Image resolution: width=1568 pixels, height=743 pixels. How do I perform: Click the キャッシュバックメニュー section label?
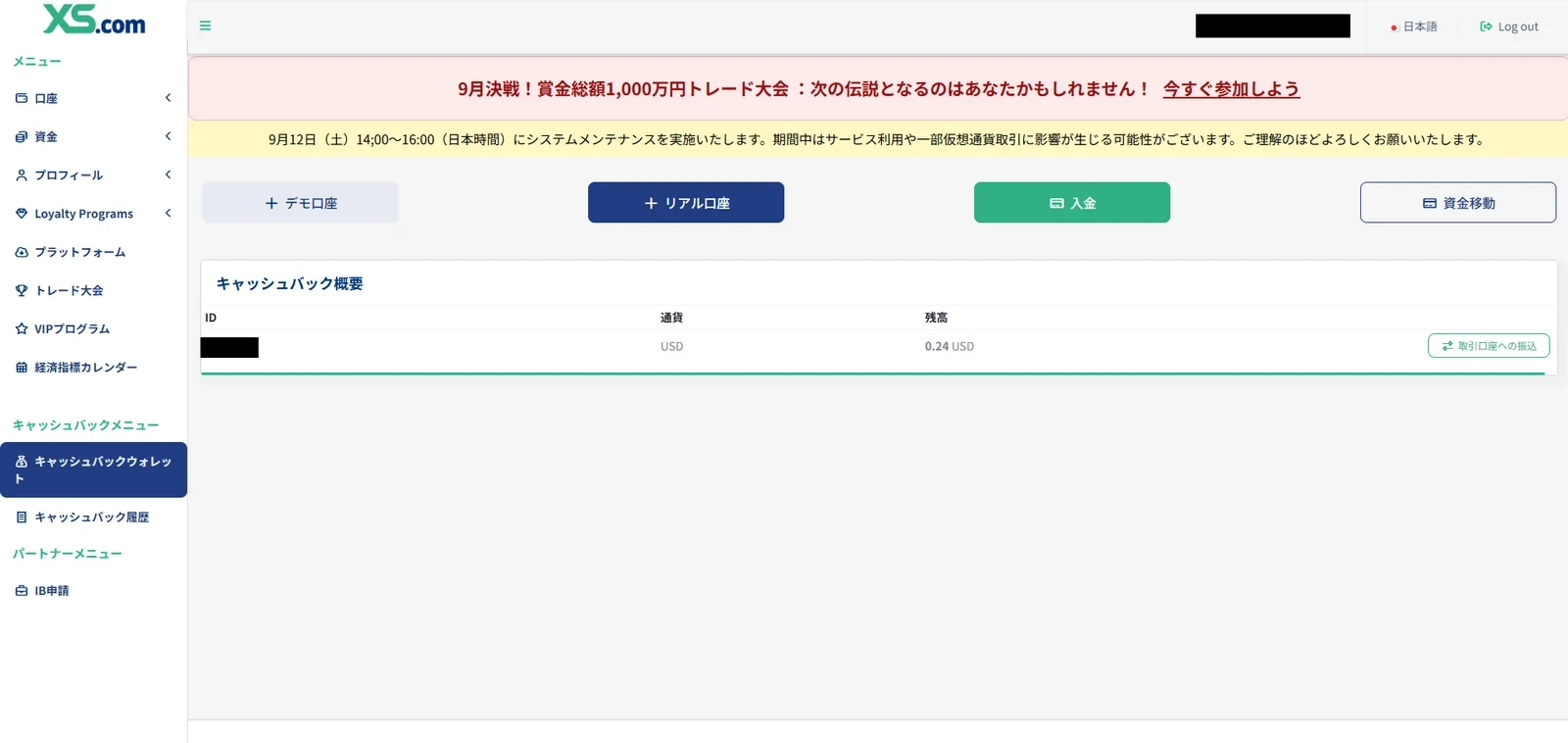[85, 425]
